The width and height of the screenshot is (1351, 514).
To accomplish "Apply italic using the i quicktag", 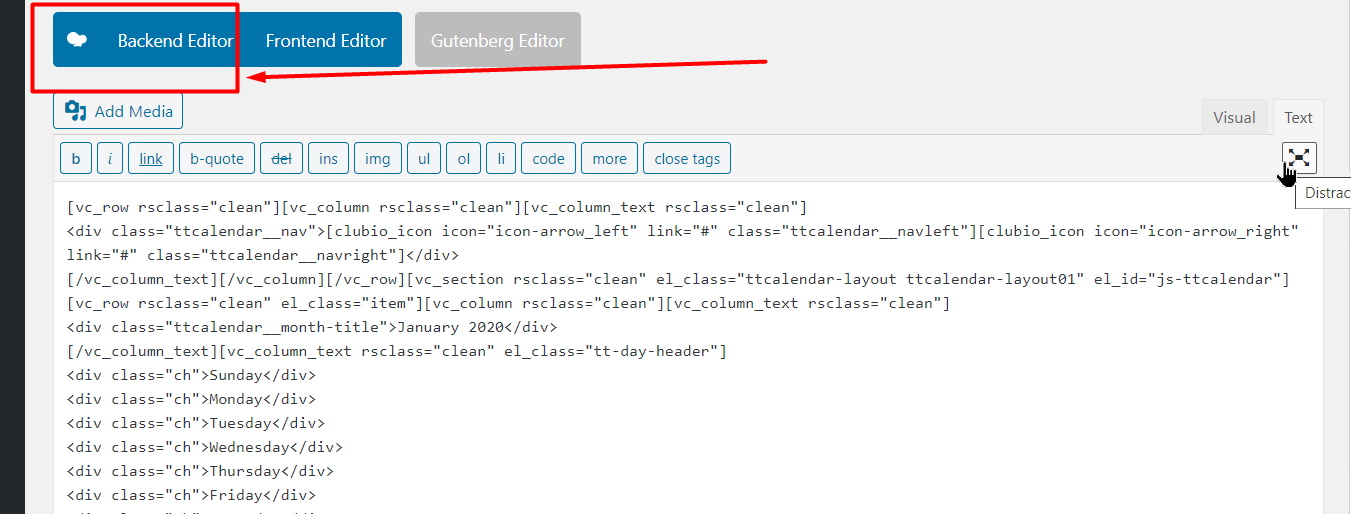I will (x=110, y=159).
